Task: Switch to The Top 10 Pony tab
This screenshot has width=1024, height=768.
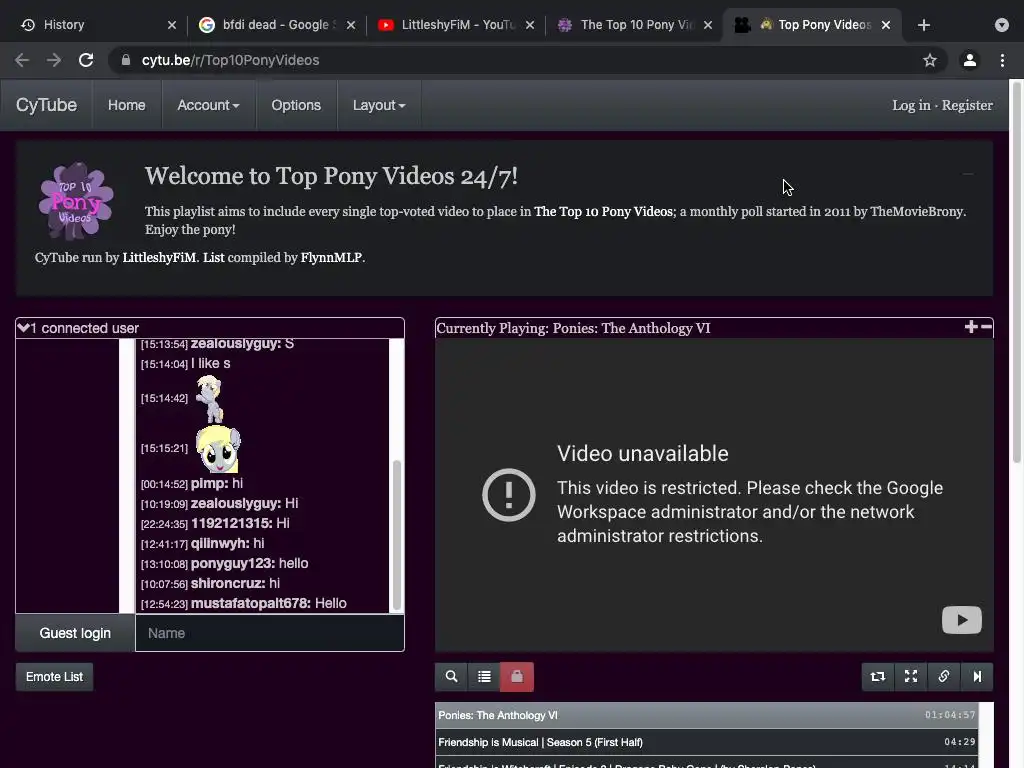Action: (x=636, y=25)
